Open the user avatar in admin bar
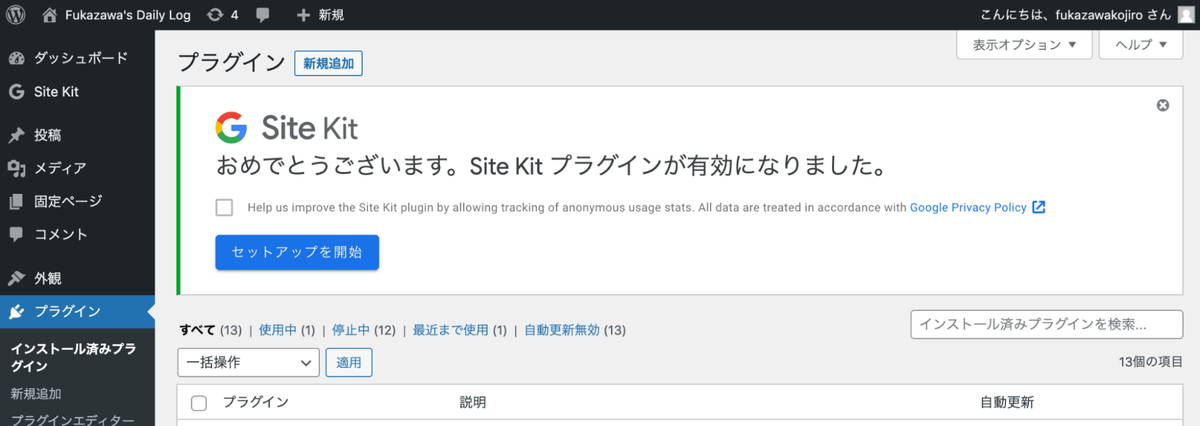Viewport: 1200px width, 426px height. tap(1186, 15)
